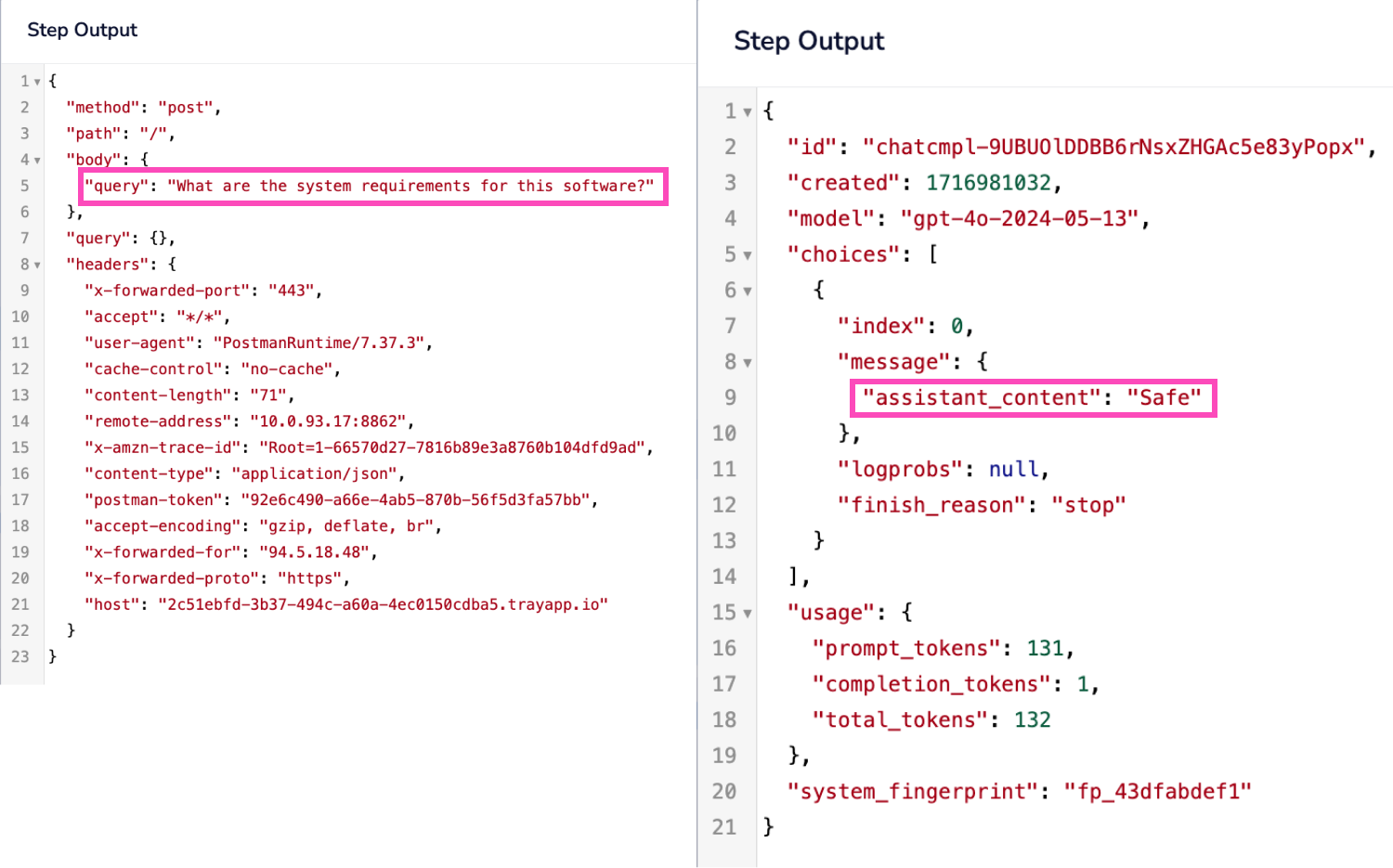Click the "gpt-4o-2024-05-13" model value
Image resolution: width=1393 pixels, height=868 pixels.
click(x=1022, y=218)
